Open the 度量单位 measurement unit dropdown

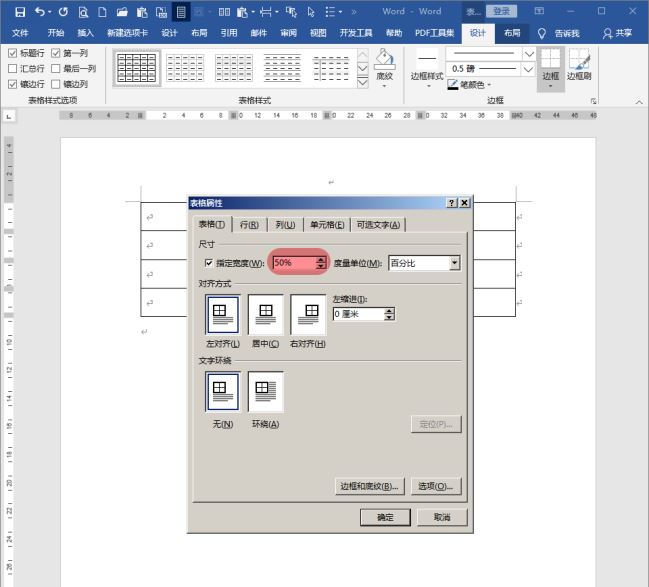[454, 263]
